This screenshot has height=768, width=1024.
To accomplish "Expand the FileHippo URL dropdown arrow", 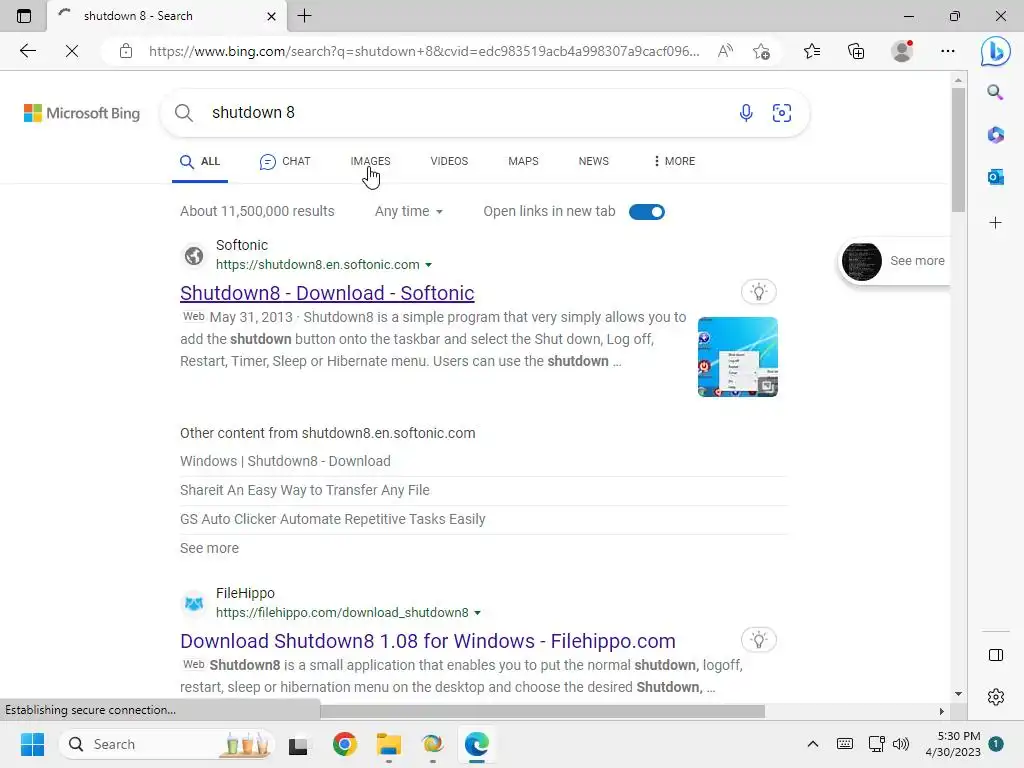I will click(x=477, y=613).
